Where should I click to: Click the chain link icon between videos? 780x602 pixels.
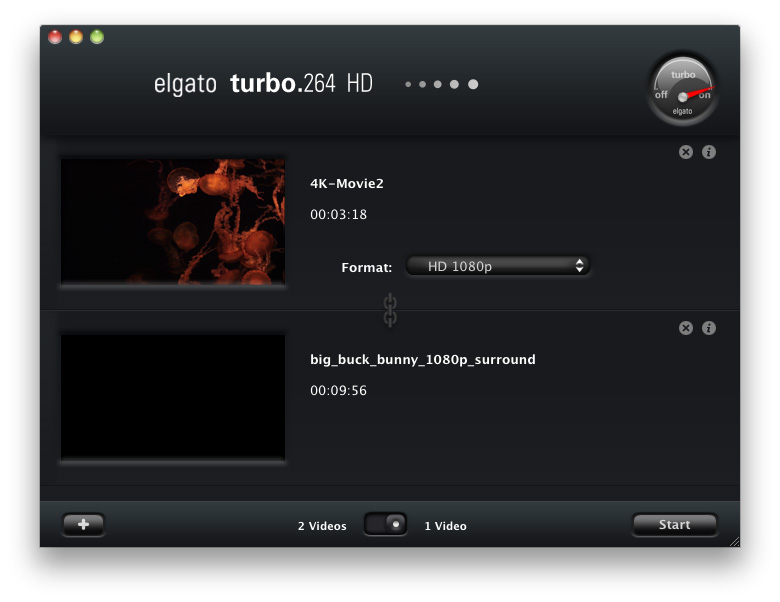[x=390, y=310]
